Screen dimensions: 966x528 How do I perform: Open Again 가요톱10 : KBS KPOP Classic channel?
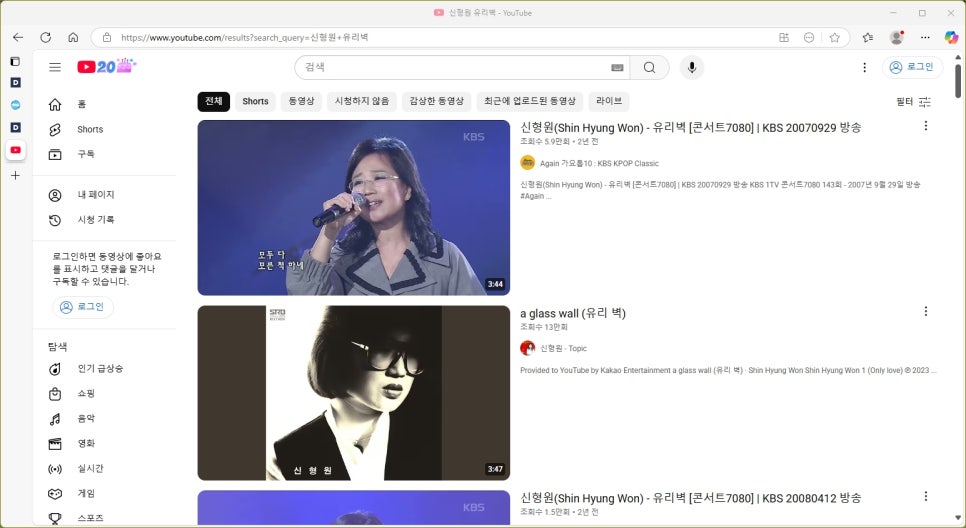click(599, 163)
